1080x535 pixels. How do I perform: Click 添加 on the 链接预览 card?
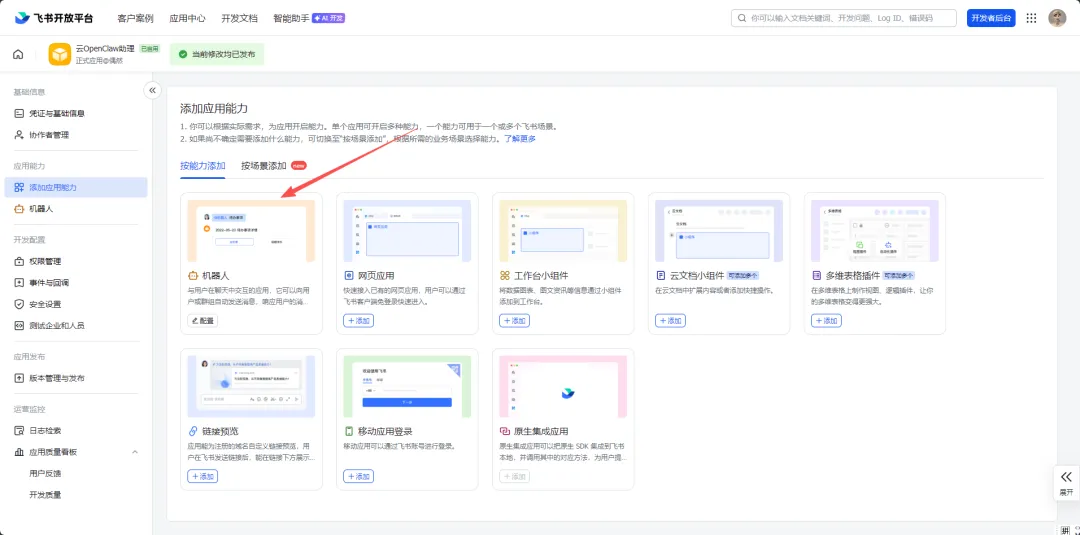coord(202,476)
